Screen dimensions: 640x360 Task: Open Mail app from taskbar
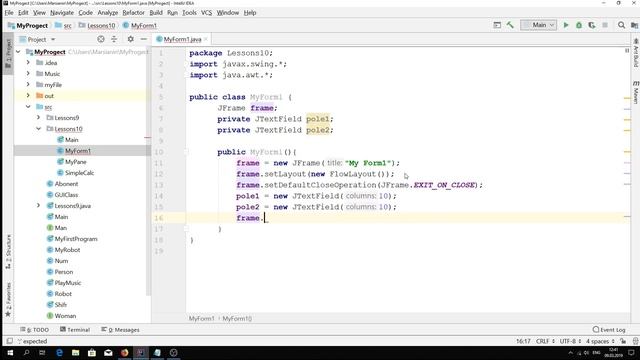point(108,353)
